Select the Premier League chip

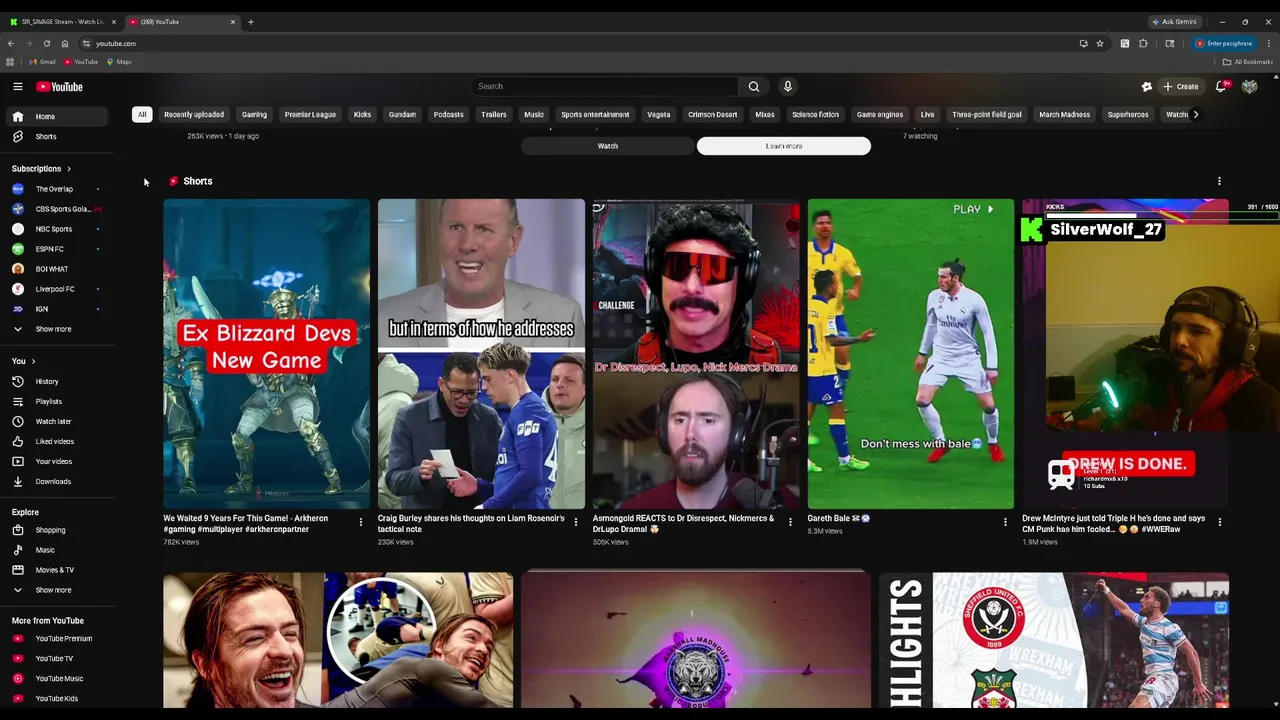310,114
